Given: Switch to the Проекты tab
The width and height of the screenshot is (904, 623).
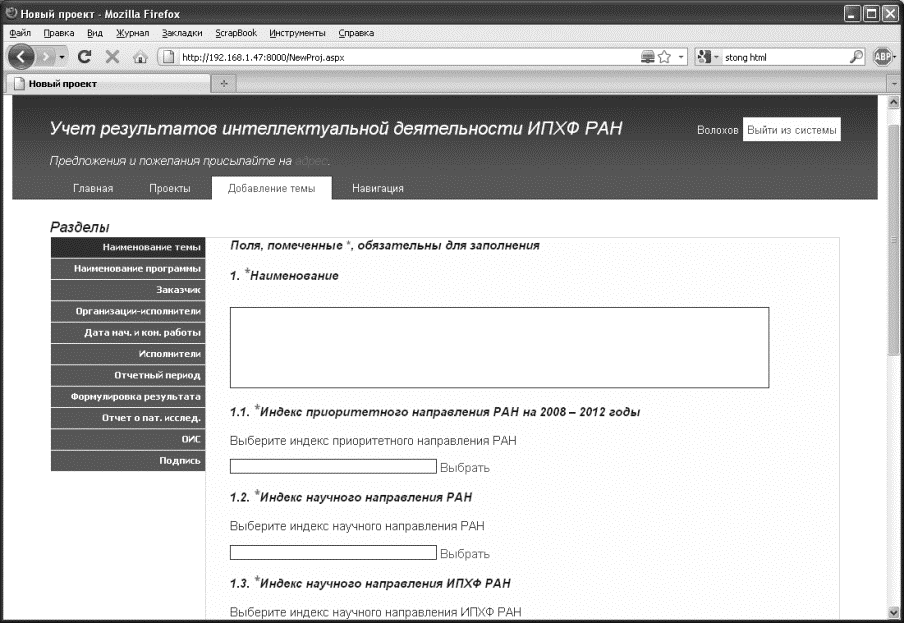Looking at the screenshot, I should point(170,188).
